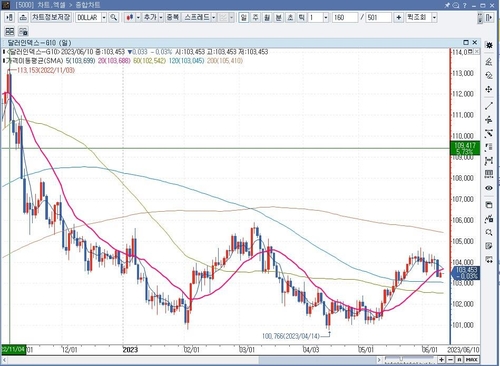500x366 pixels.
Task: Click the dotted list tool icon
Action: click(489, 147)
